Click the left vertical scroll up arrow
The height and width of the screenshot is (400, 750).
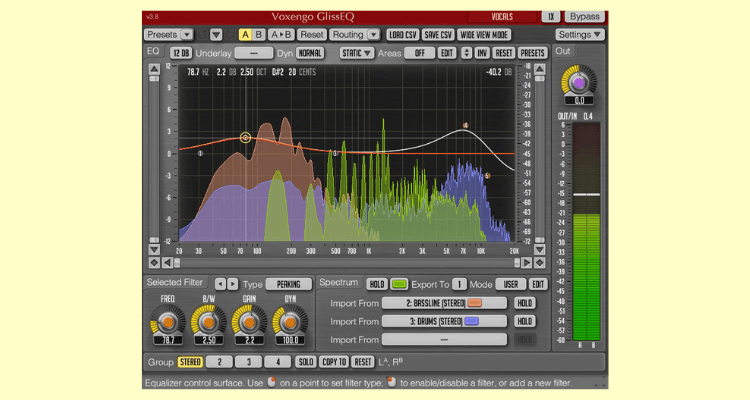click(154, 69)
